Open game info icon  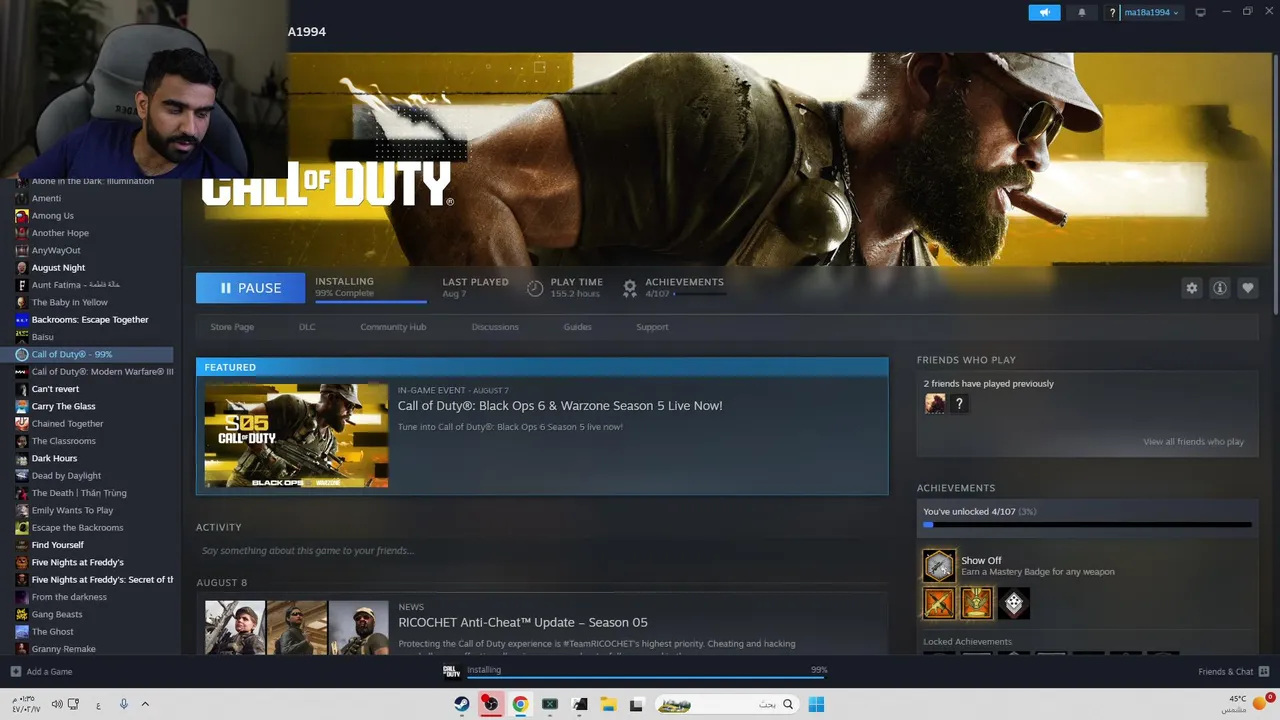(1220, 288)
